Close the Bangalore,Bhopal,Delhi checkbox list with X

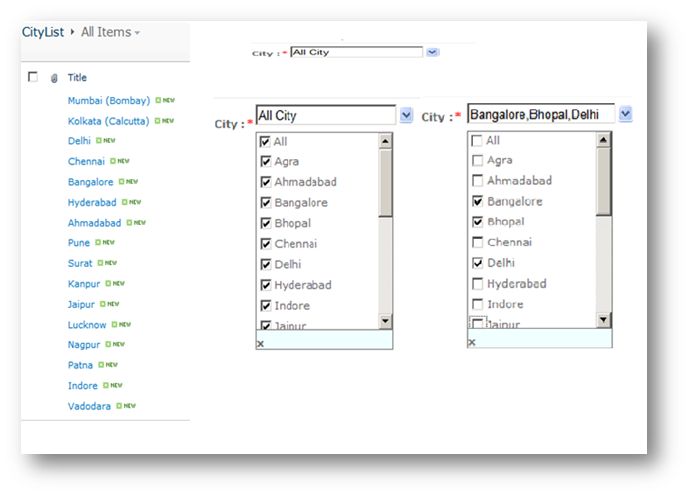tap(471, 342)
